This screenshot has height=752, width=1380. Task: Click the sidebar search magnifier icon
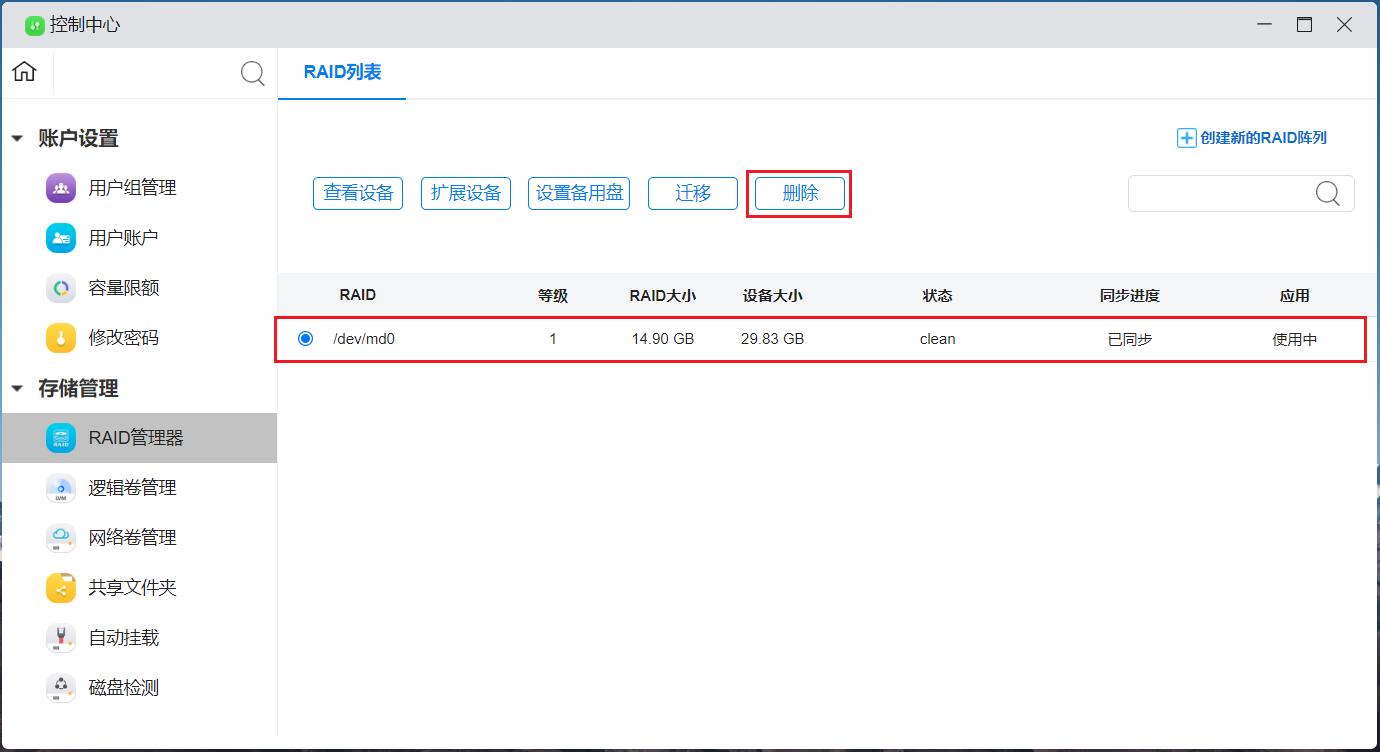pyautogui.click(x=252, y=73)
